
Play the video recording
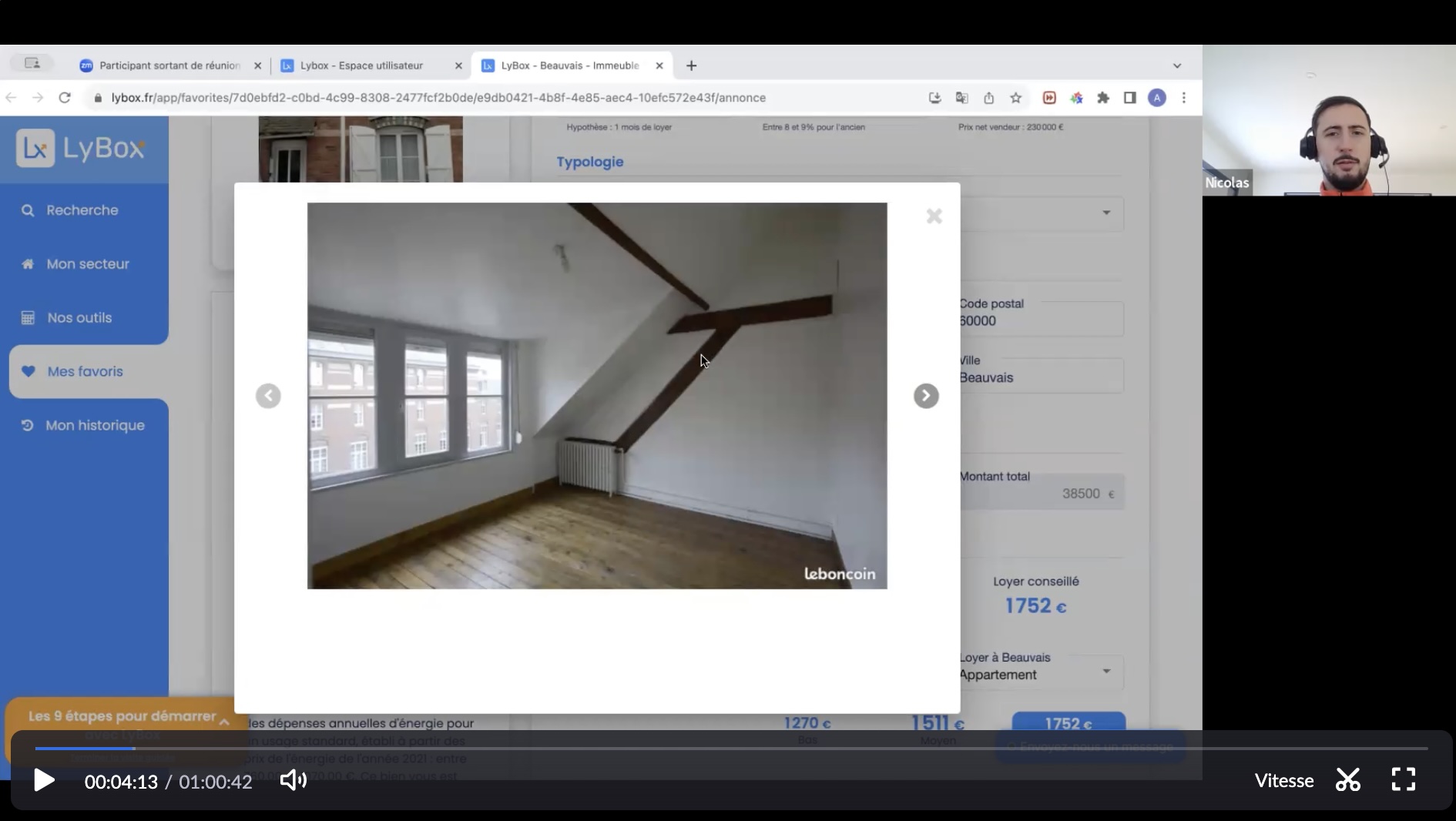pyautogui.click(x=44, y=780)
